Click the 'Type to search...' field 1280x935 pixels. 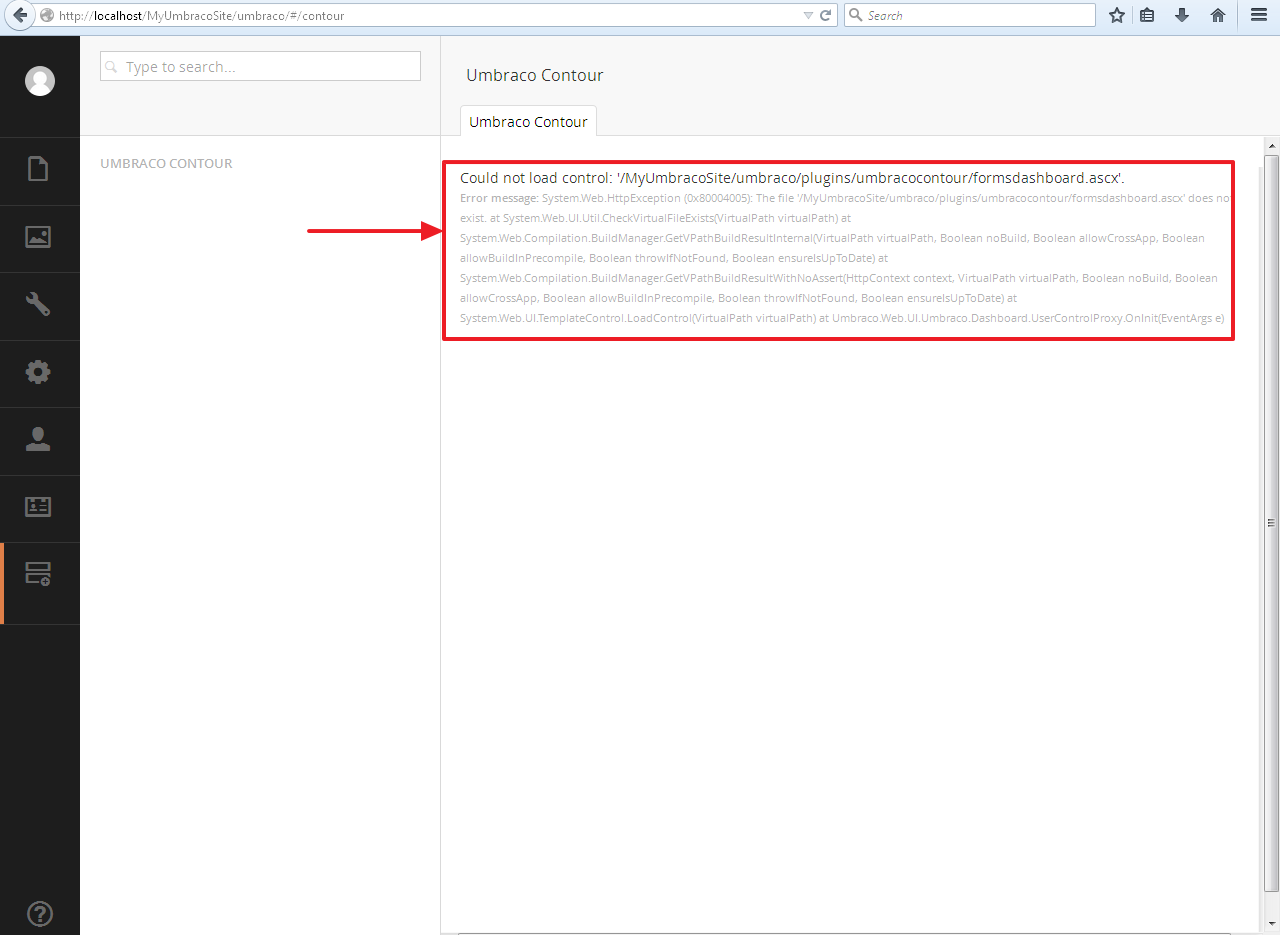click(260, 66)
